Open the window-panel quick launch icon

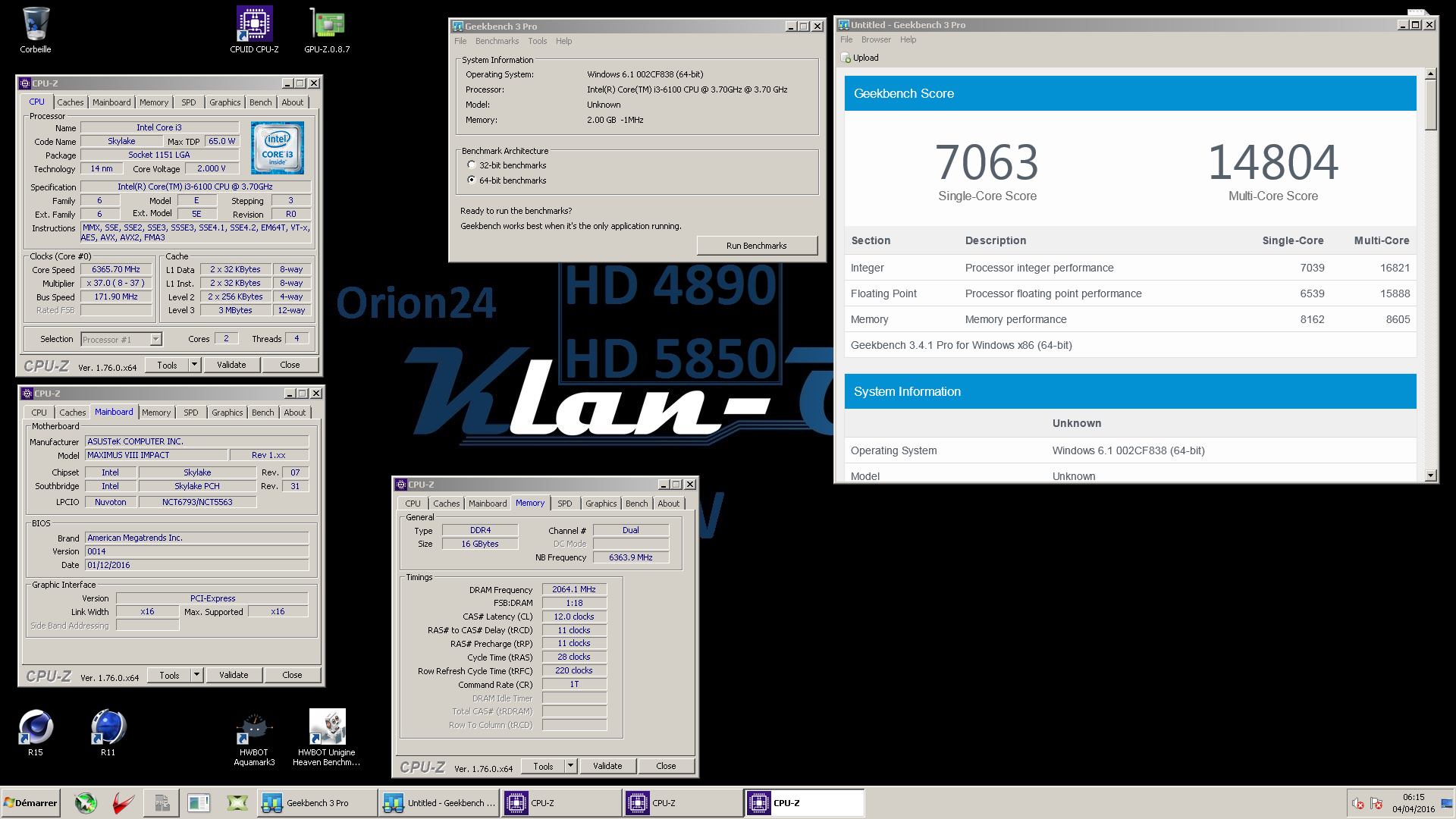click(199, 803)
